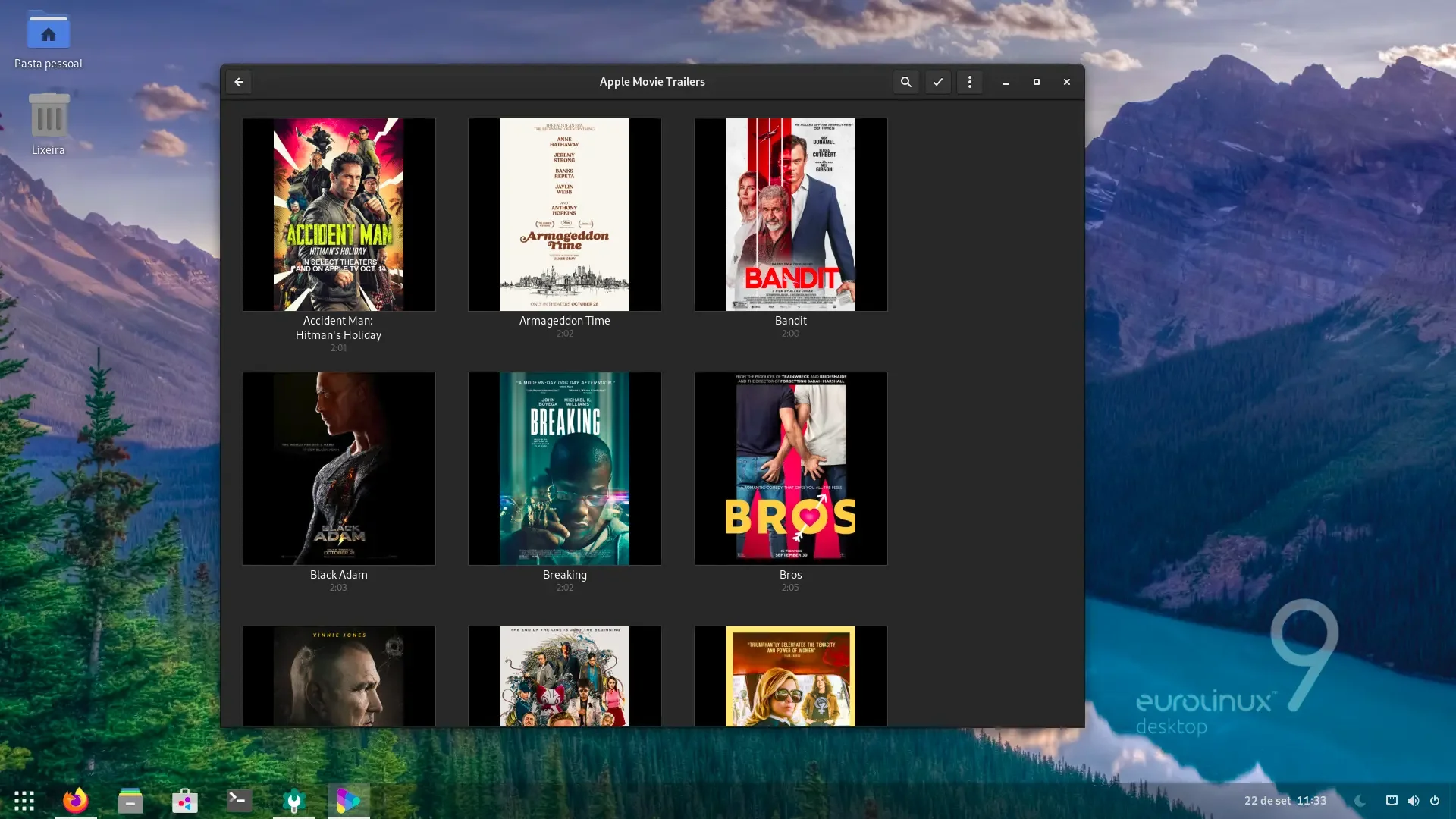This screenshot has height=819, width=1456.
Task: Open the network indicator in system tray
Action: pos(1392,801)
